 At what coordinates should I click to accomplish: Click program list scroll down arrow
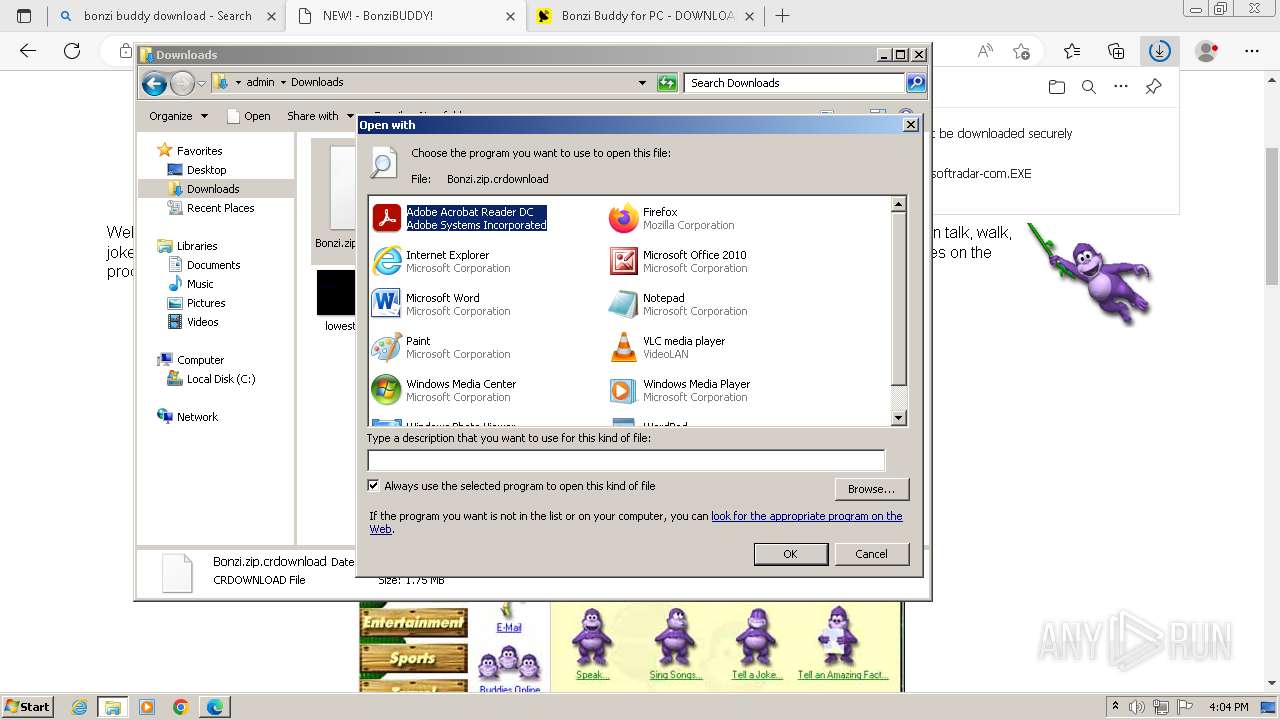coord(898,418)
